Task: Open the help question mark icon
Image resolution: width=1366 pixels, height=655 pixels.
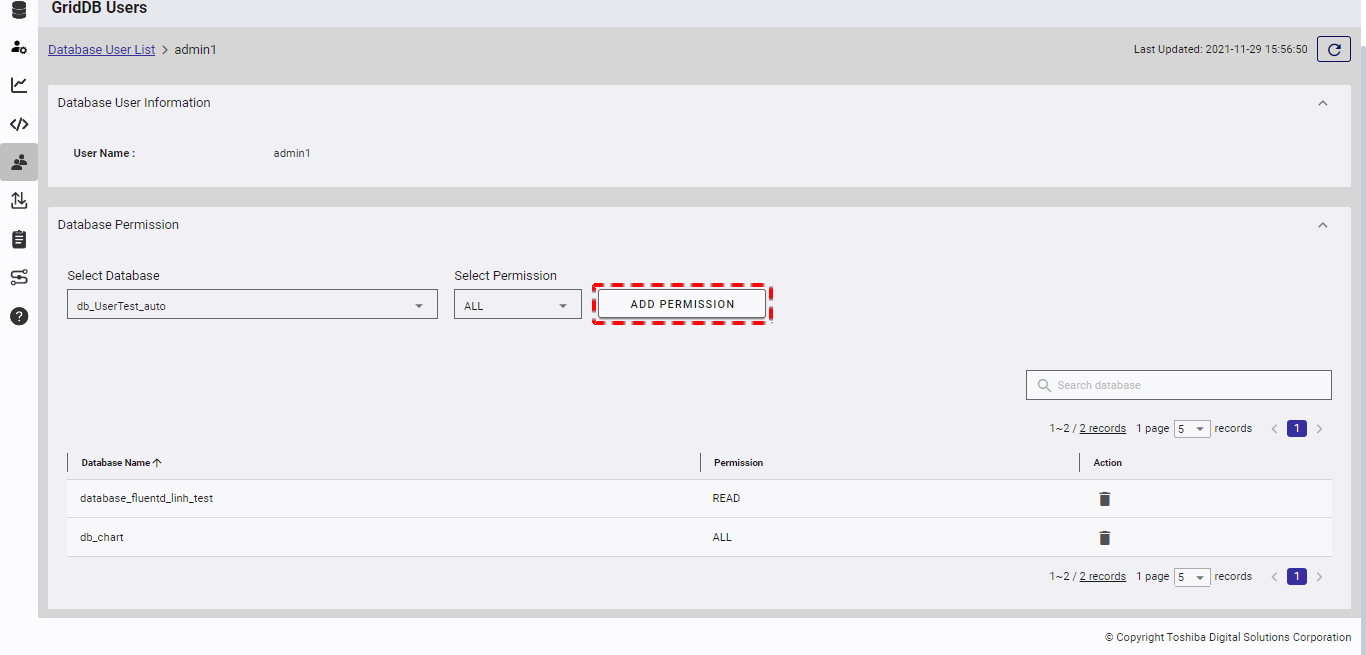Action: (19, 316)
